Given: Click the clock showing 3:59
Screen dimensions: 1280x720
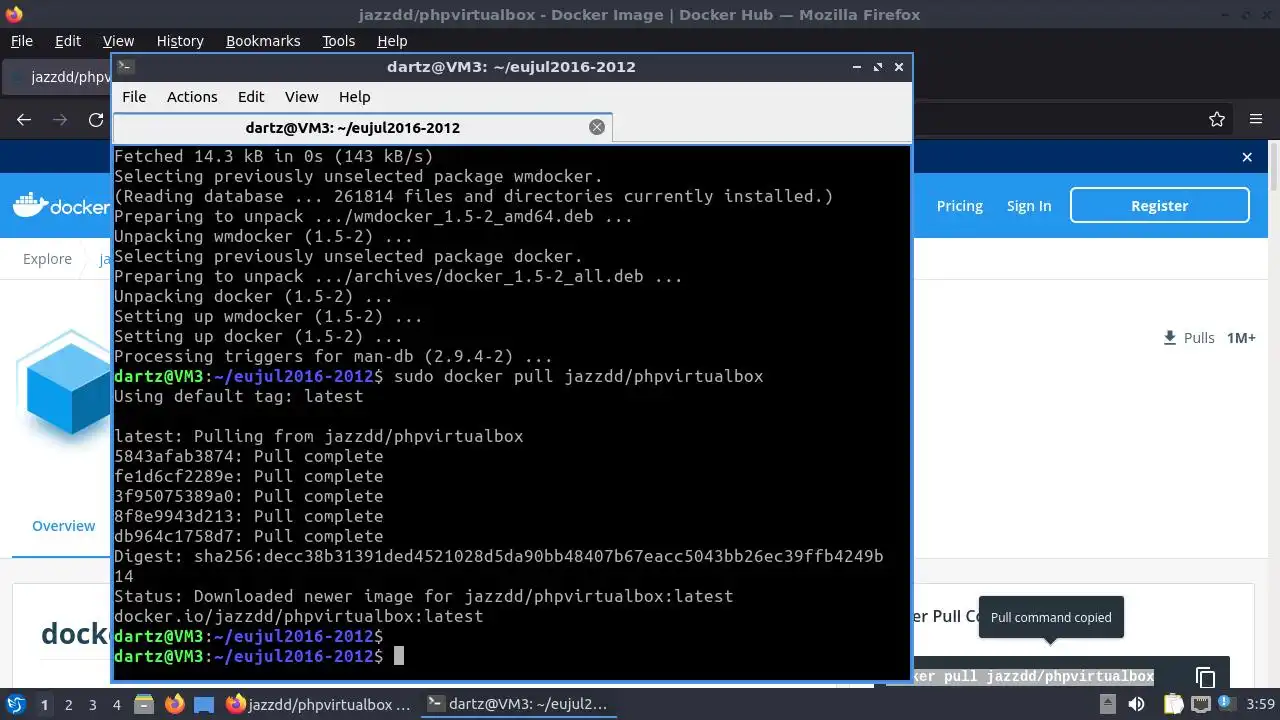Looking at the screenshot, I should point(1260,705).
